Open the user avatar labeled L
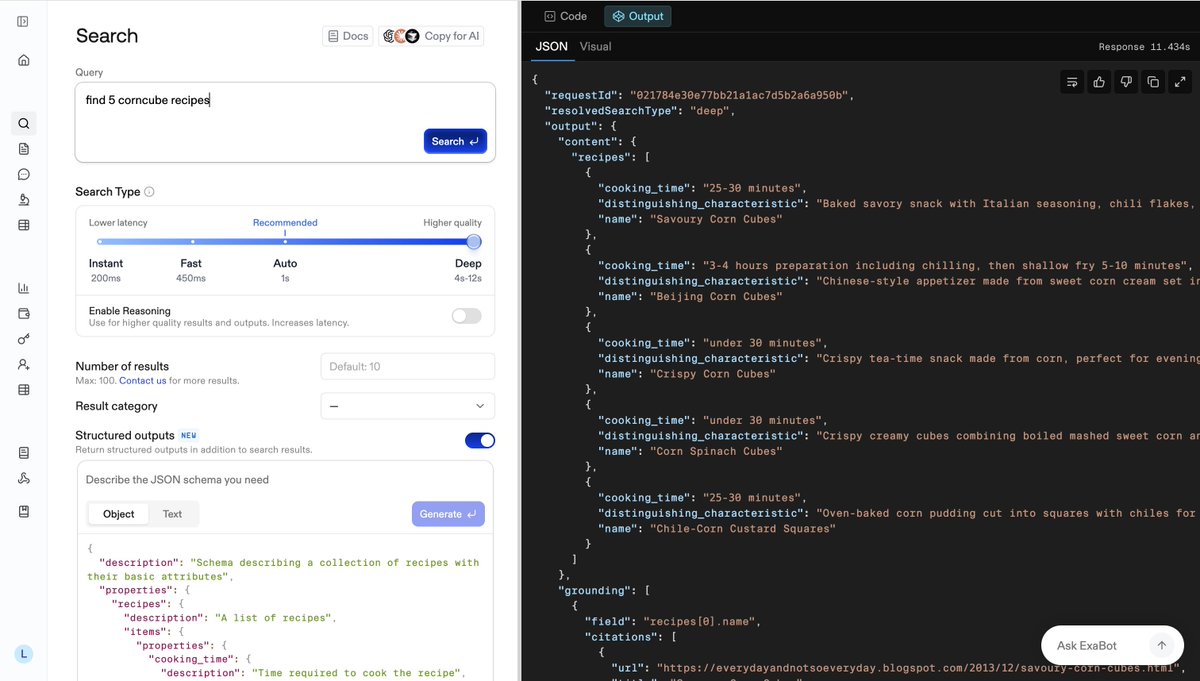This screenshot has height=681, width=1200. (24, 654)
